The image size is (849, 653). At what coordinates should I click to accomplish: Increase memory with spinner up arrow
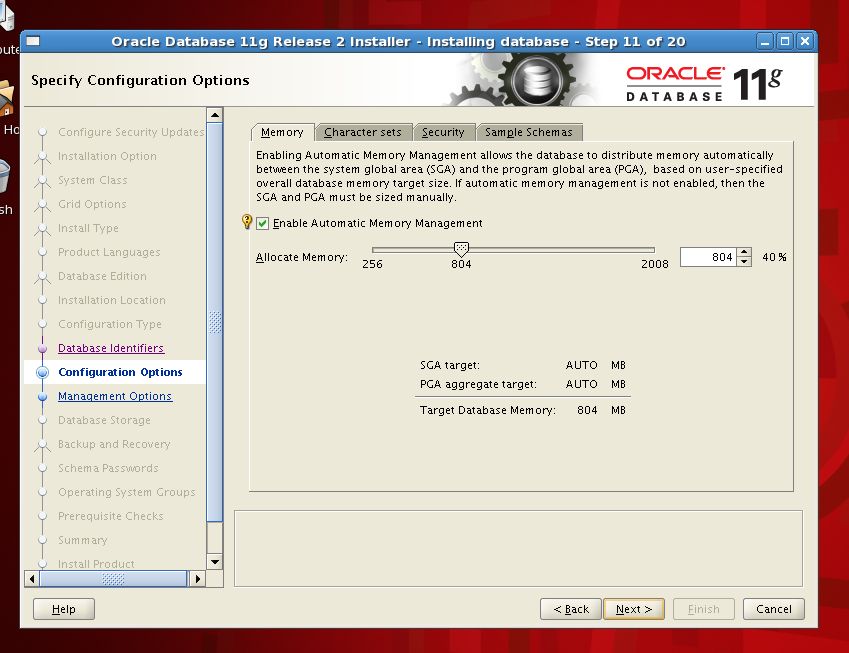[744, 253]
